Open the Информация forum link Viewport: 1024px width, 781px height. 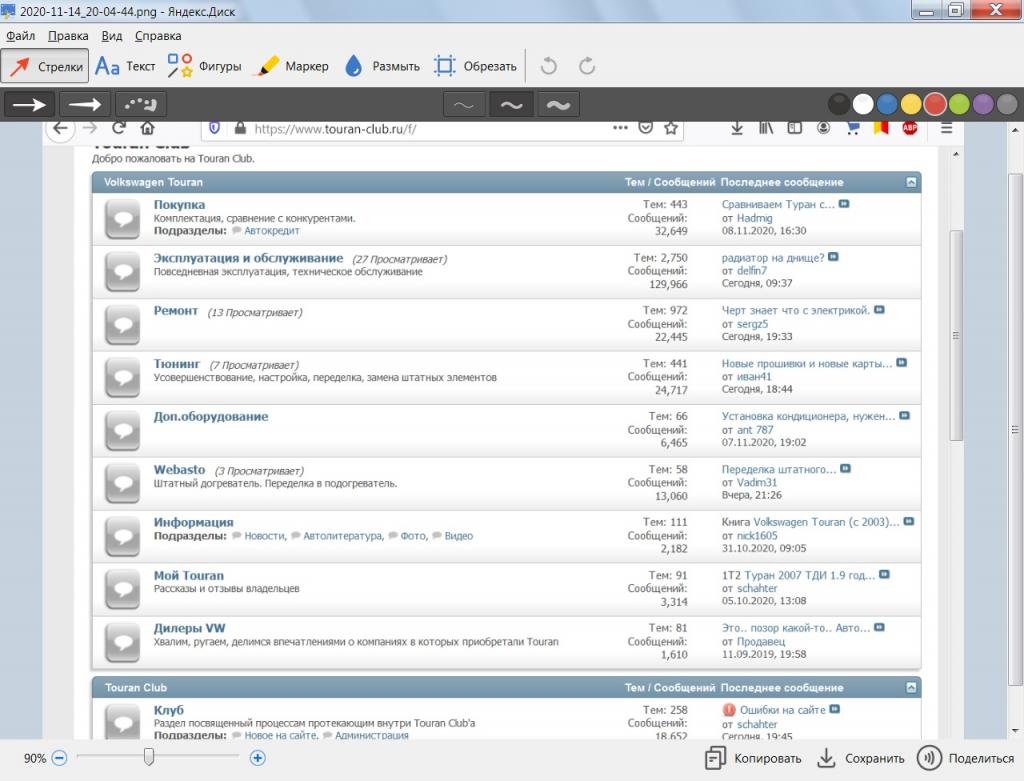coord(193,522)
